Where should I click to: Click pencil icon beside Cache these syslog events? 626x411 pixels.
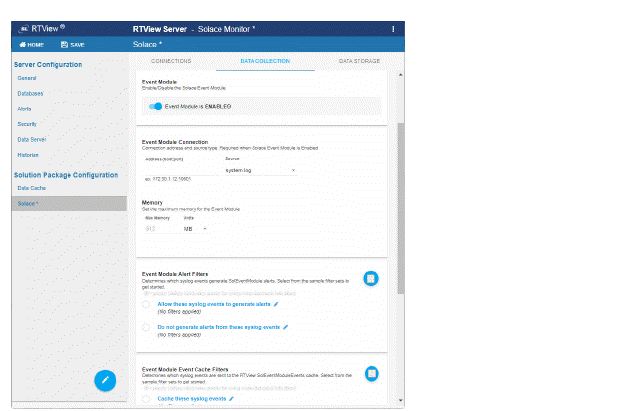[x=229, y=398]
